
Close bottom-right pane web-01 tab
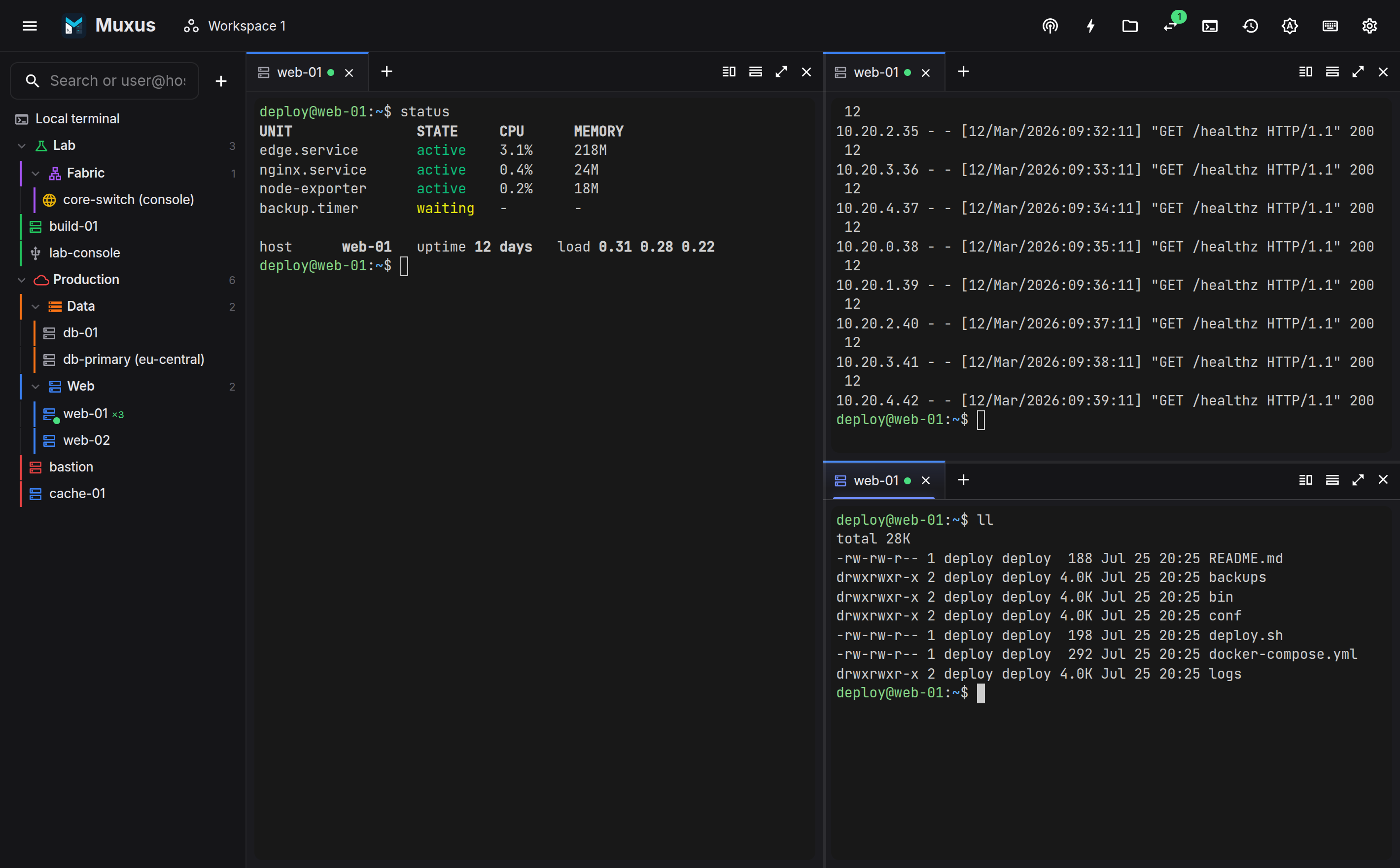pos(925,480)
